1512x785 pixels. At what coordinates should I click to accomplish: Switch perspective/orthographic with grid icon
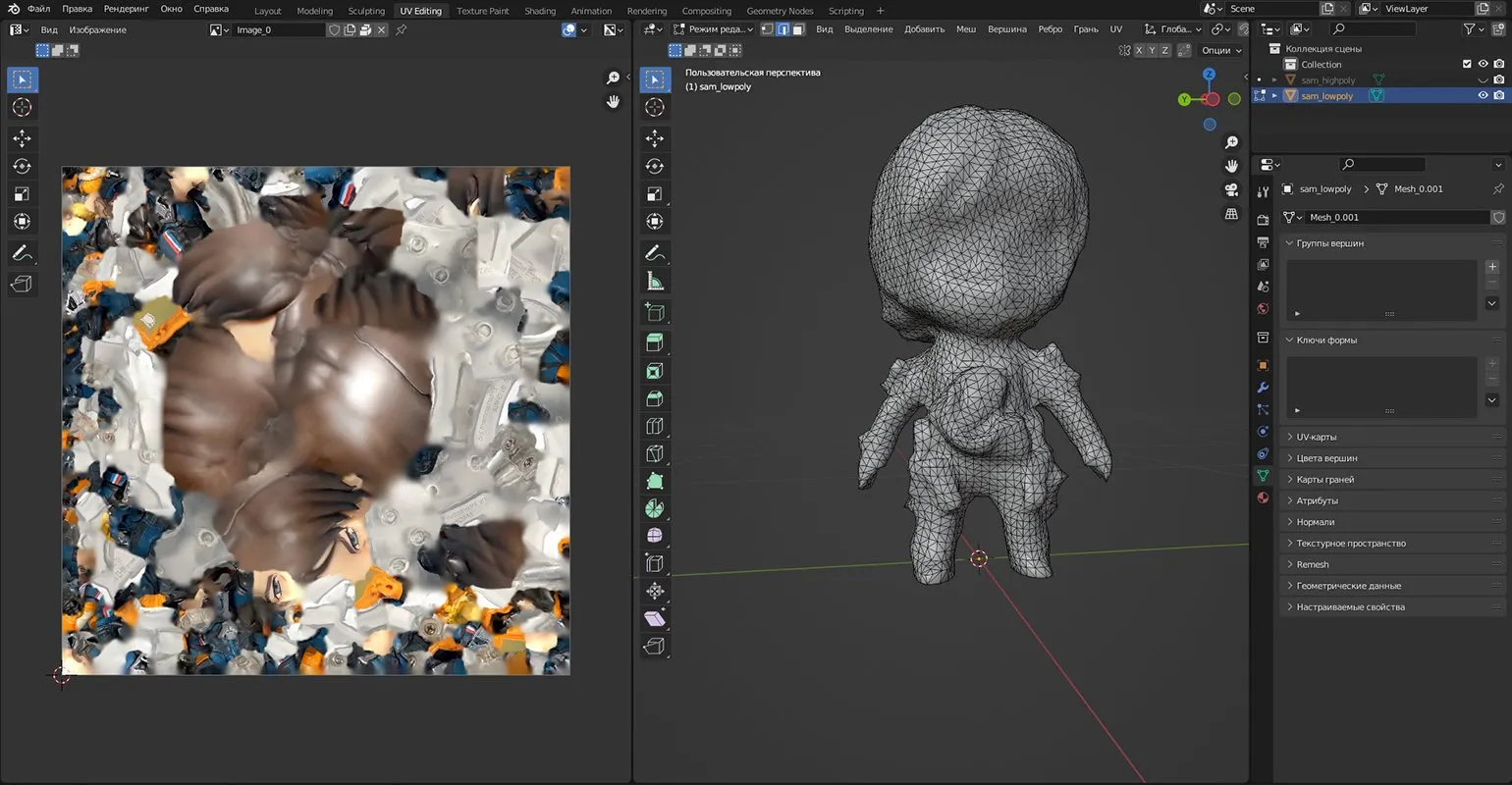click(x=1231, y=214)
